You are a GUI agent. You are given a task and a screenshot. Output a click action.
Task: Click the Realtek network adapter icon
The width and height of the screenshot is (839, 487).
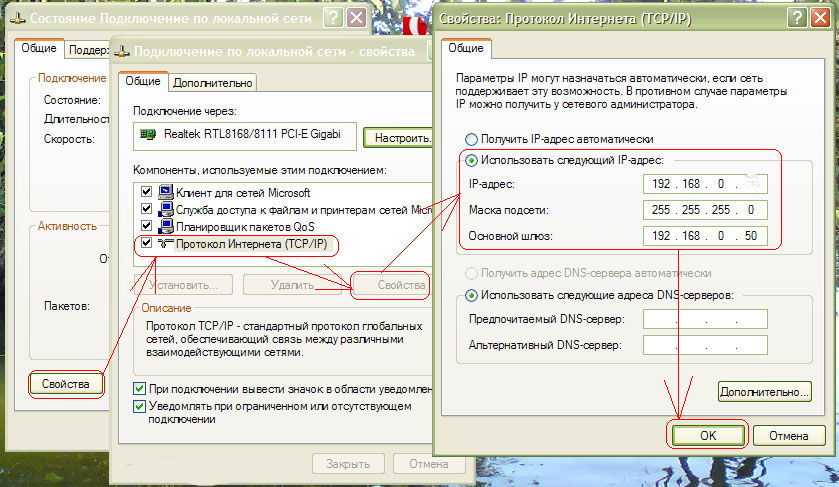149,135
